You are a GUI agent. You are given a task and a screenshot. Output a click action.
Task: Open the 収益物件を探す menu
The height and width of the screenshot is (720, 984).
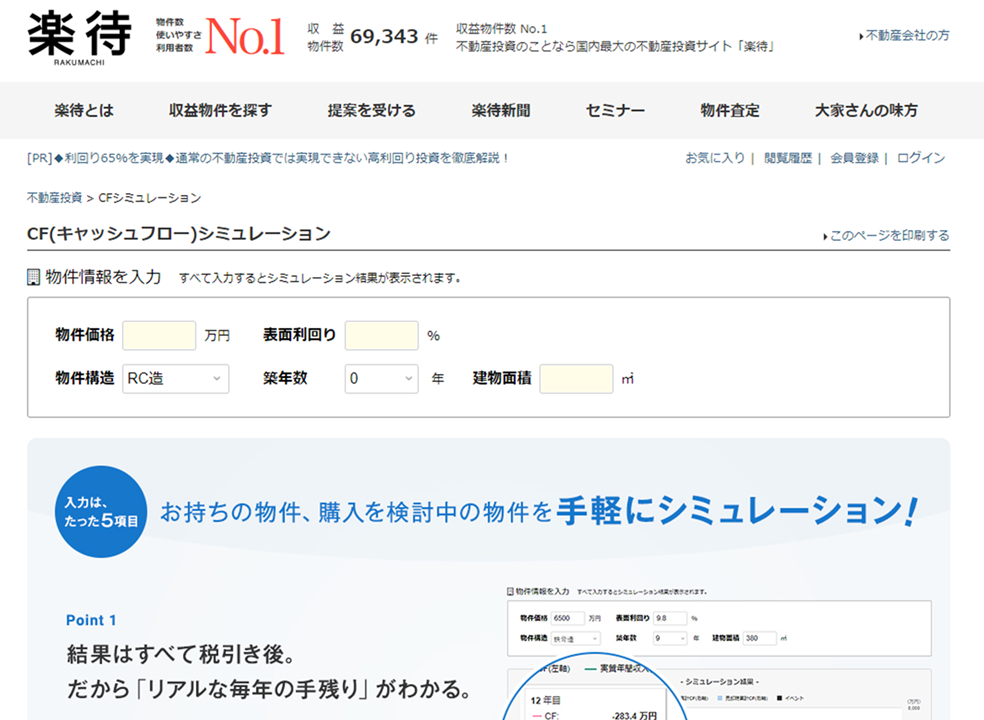click(x=220, y=111)
